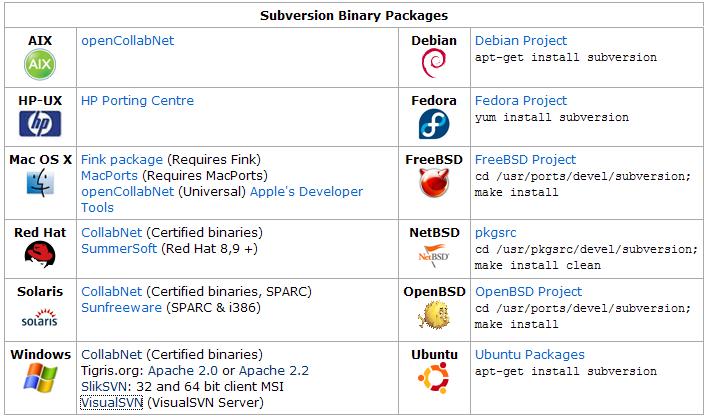
Task: Click the Mac OS X Finder icon
Action: (40, 183)
